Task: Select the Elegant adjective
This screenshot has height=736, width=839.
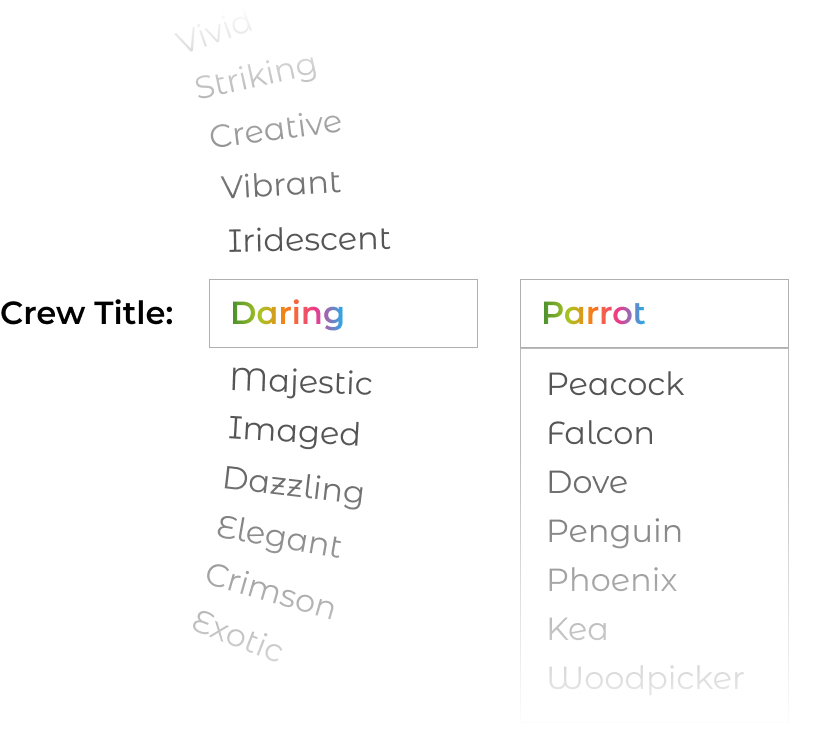Action: point(279,537)
